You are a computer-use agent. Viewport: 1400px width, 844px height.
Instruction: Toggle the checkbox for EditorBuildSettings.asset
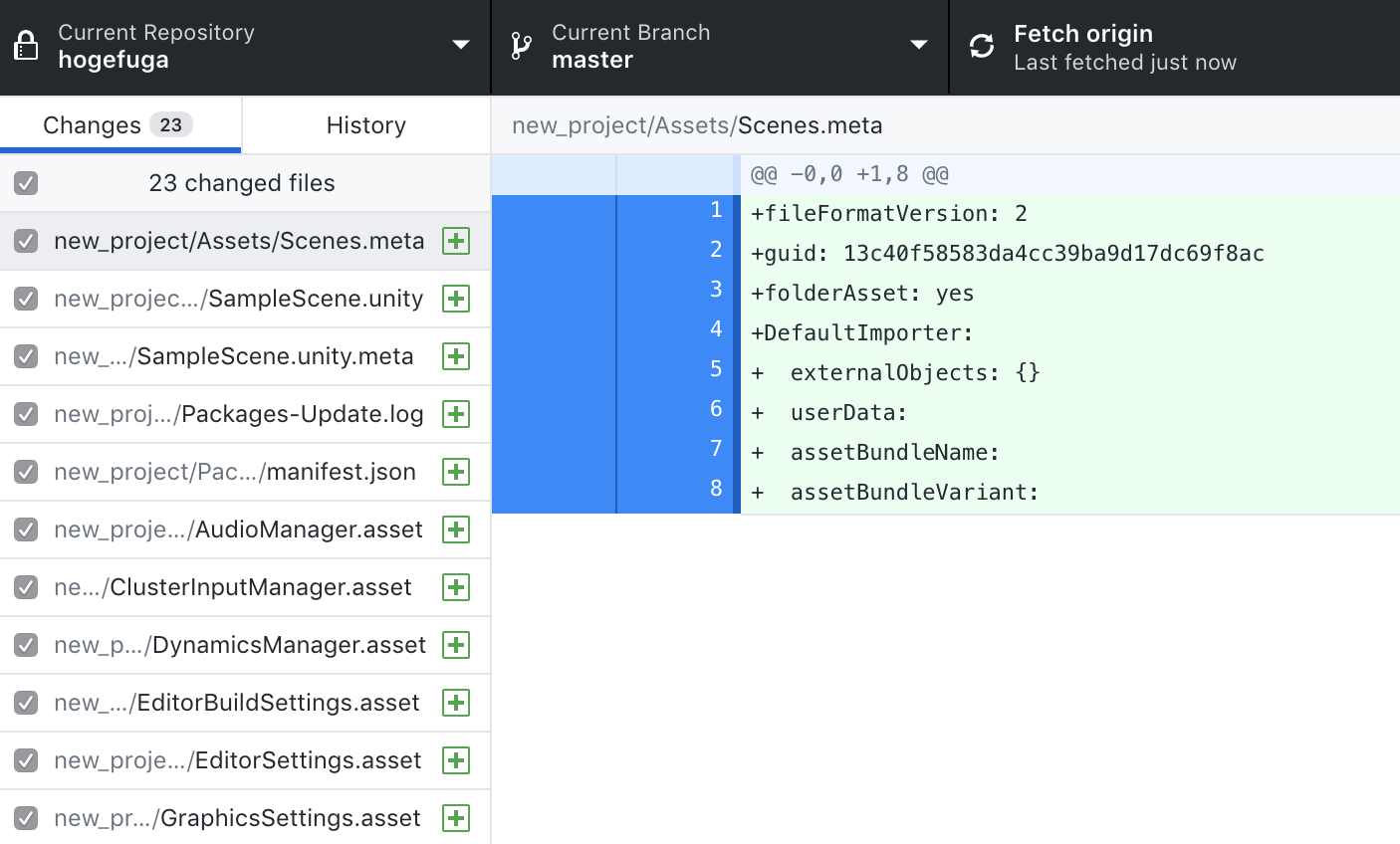(x=26, y=702)
